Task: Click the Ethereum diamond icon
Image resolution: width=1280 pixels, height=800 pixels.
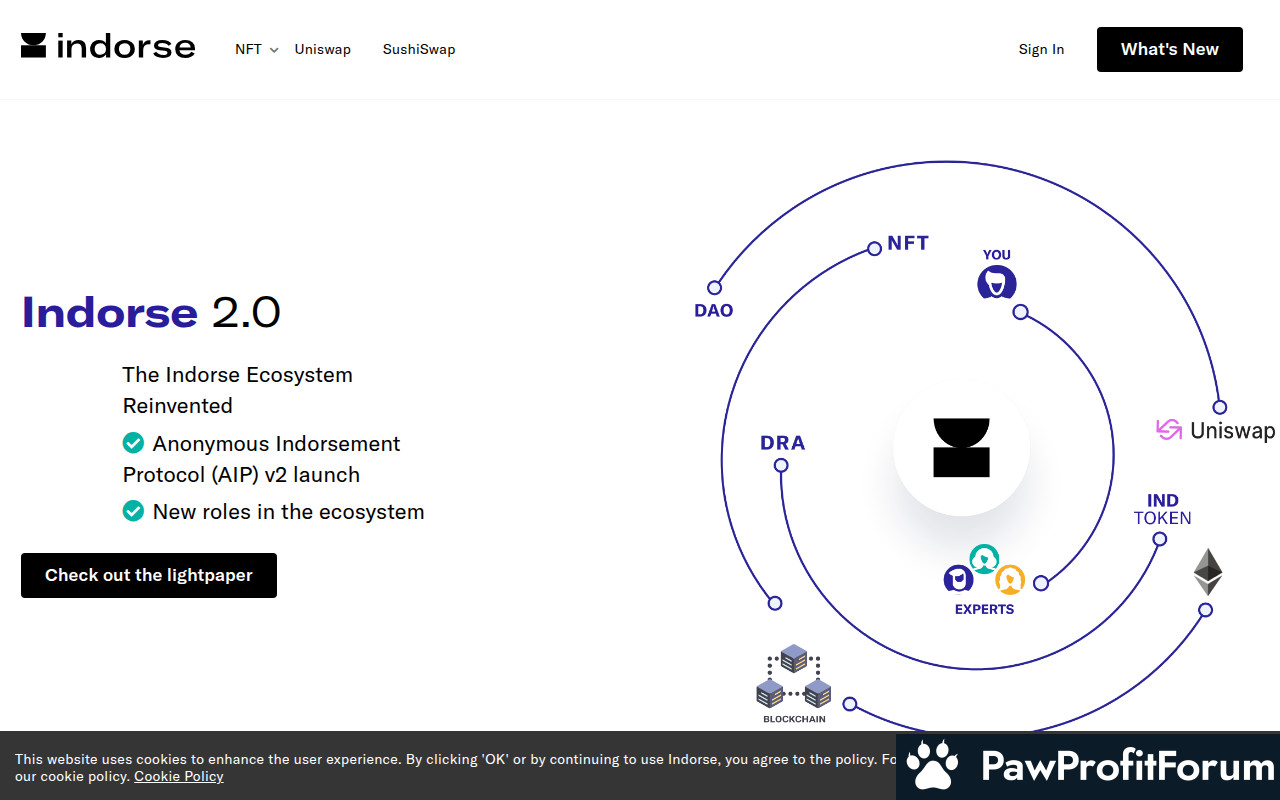Action: [1207, 572]
